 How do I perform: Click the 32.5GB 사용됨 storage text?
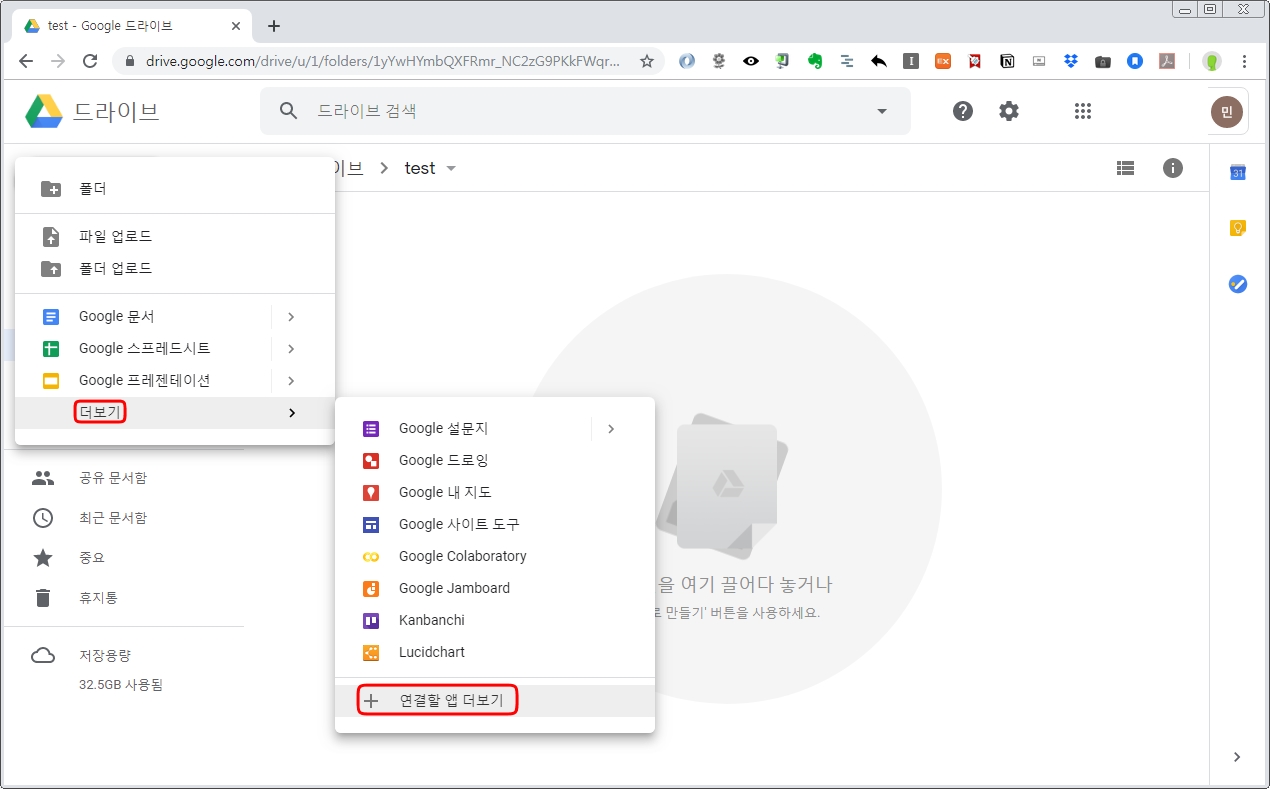(x=121, y=685)
